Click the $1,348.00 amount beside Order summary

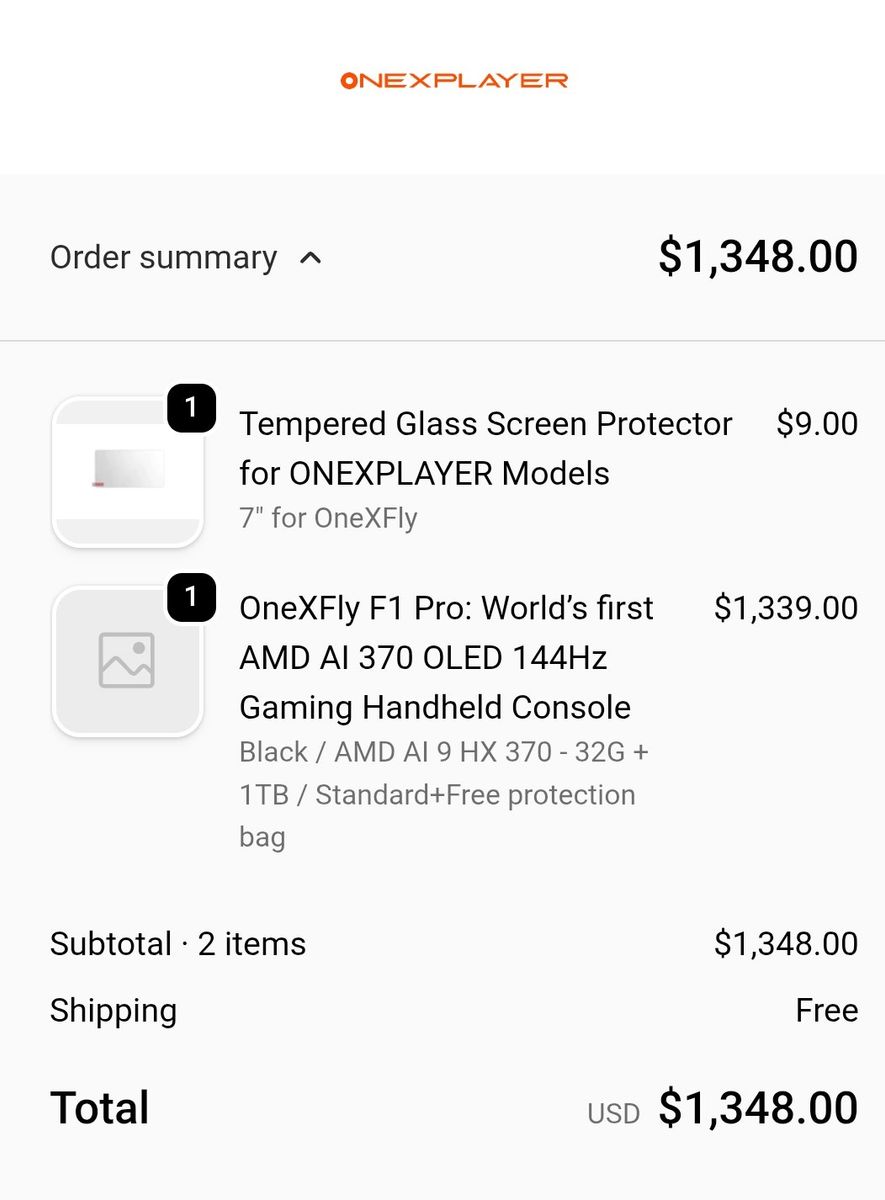757,257
